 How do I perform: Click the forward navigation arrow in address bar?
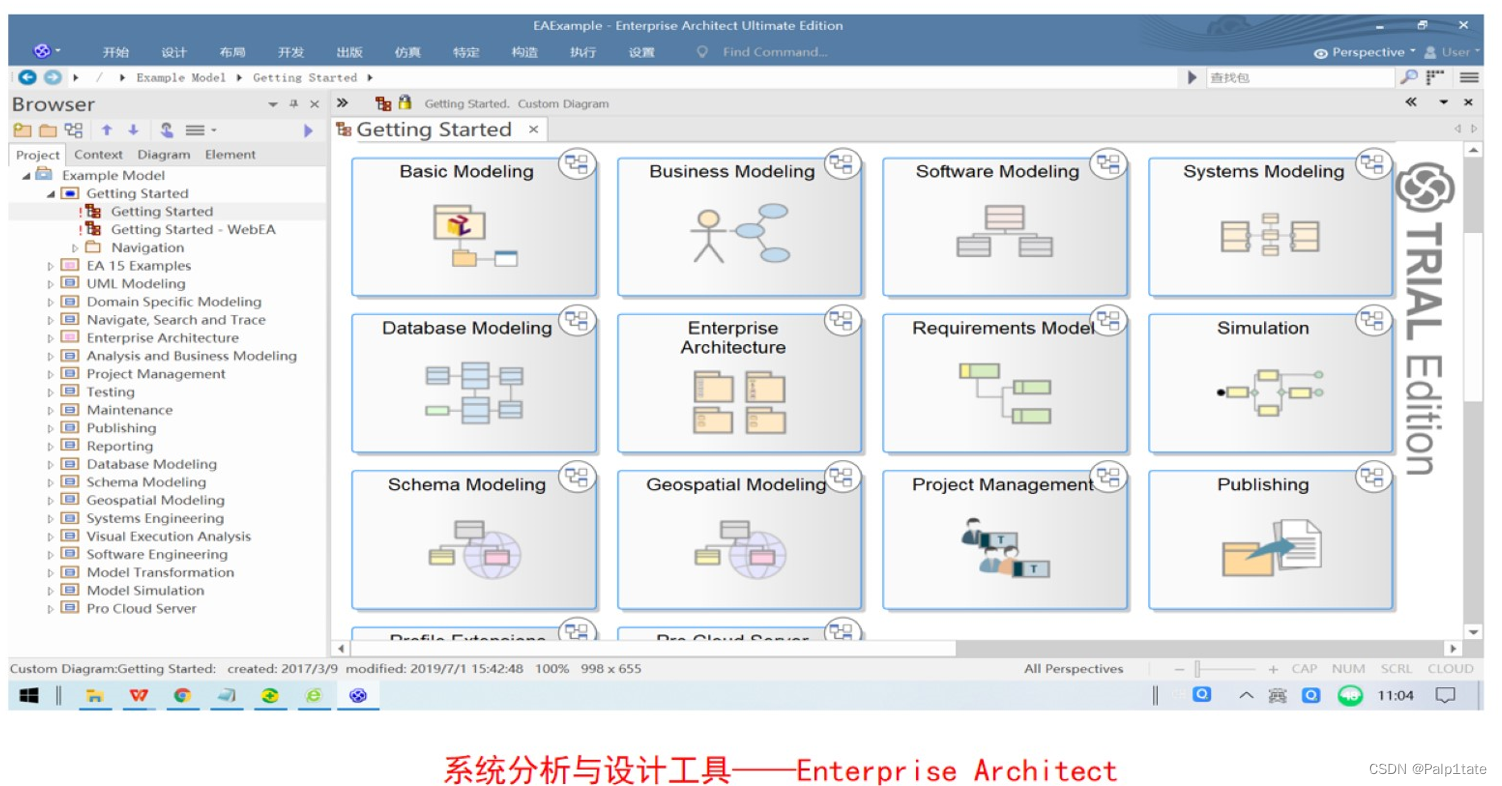tap(52, 77)
